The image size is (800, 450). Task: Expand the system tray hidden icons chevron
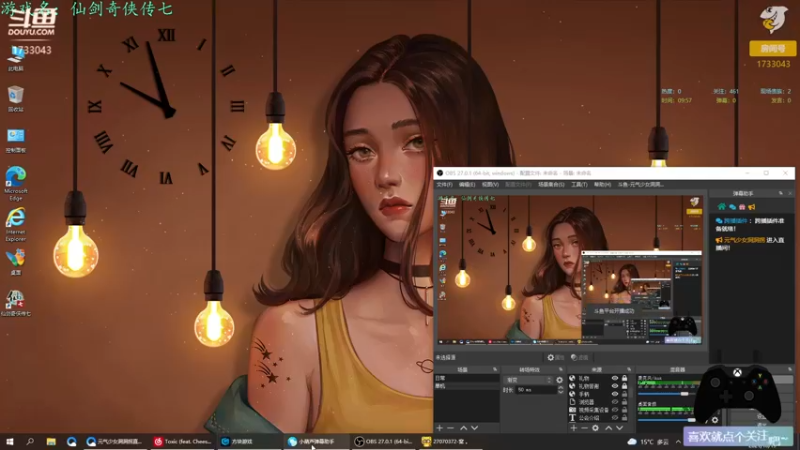[678, 441]
